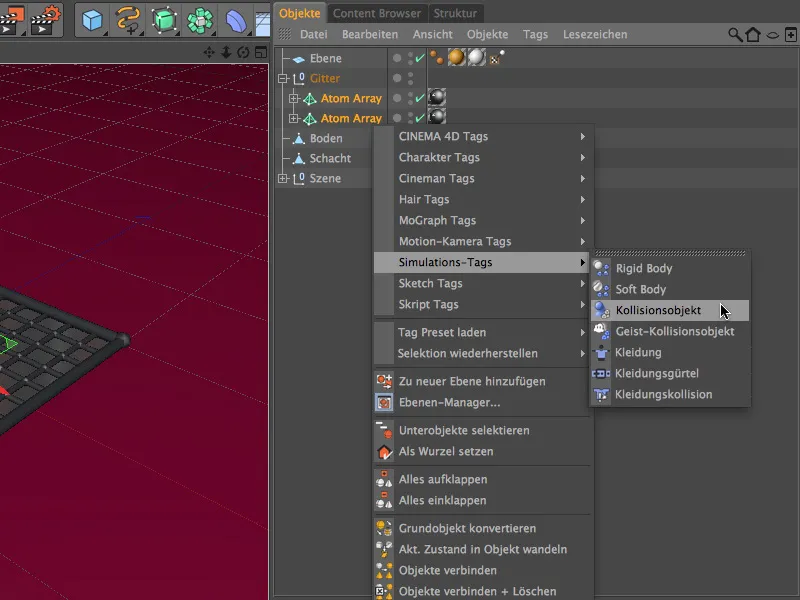Viewport: 800px width, 600px height.
Task: Open the green subdivision surface generator icon
Action: 164,20
